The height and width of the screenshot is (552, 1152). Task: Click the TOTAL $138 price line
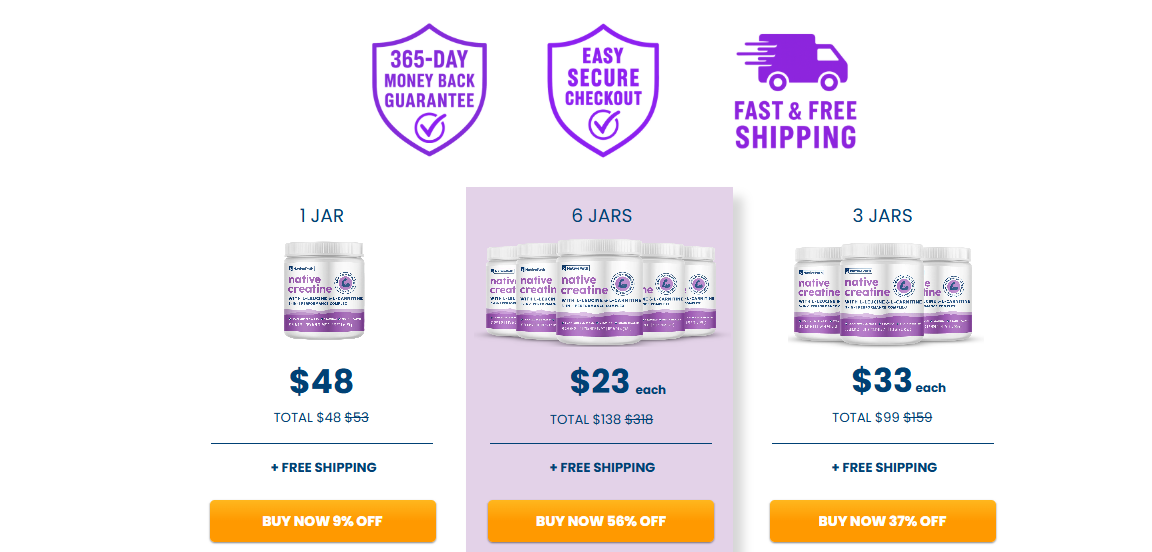[602, 420]
